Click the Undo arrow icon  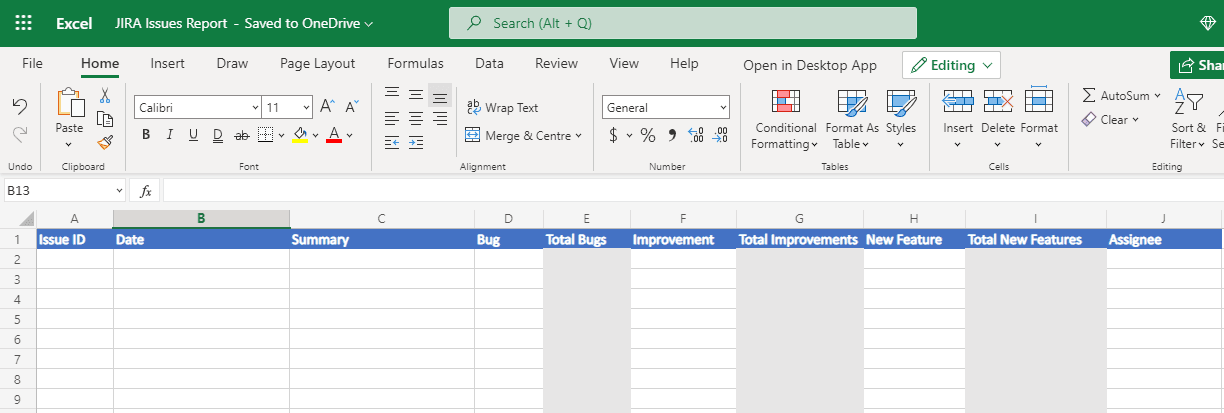20,106
